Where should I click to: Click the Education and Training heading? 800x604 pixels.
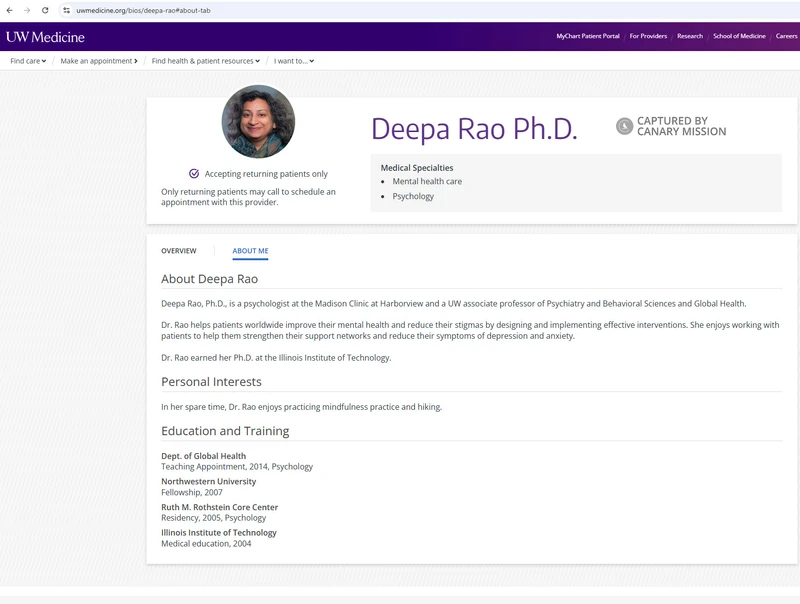click(225, 431)
